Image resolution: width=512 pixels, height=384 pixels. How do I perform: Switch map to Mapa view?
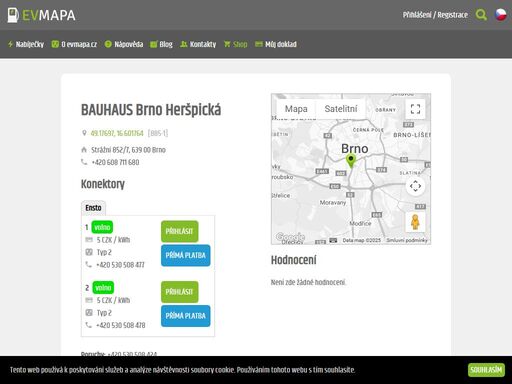point(296,109)
